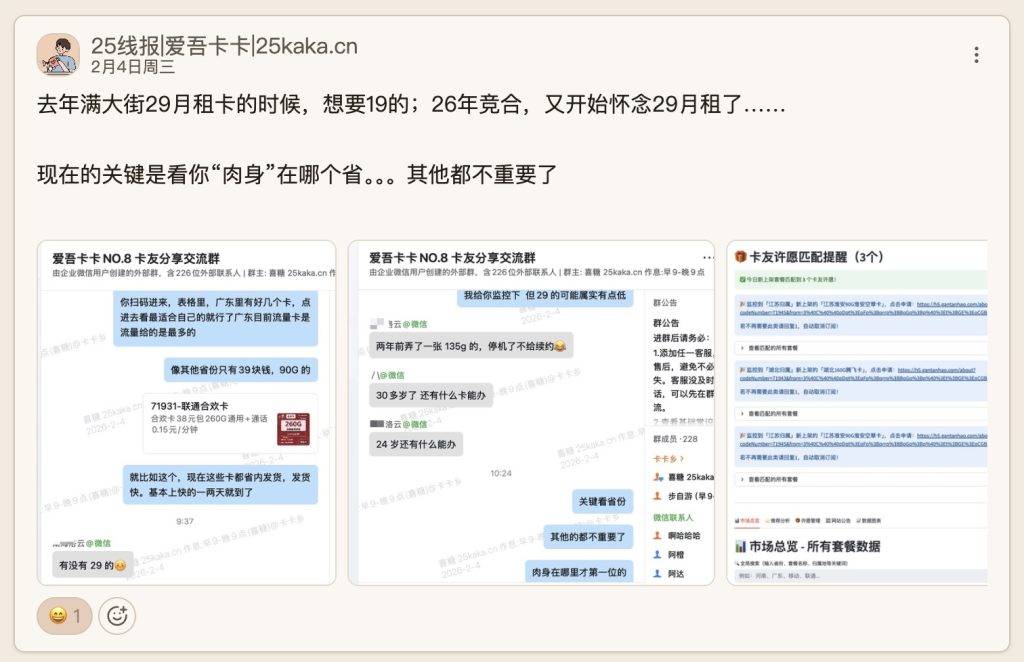Image resolution: width=1024 pixels, height=662 pixels.
Task: Click the bar chart icon beside 市场总览
Action: click(x=740, y=546)
